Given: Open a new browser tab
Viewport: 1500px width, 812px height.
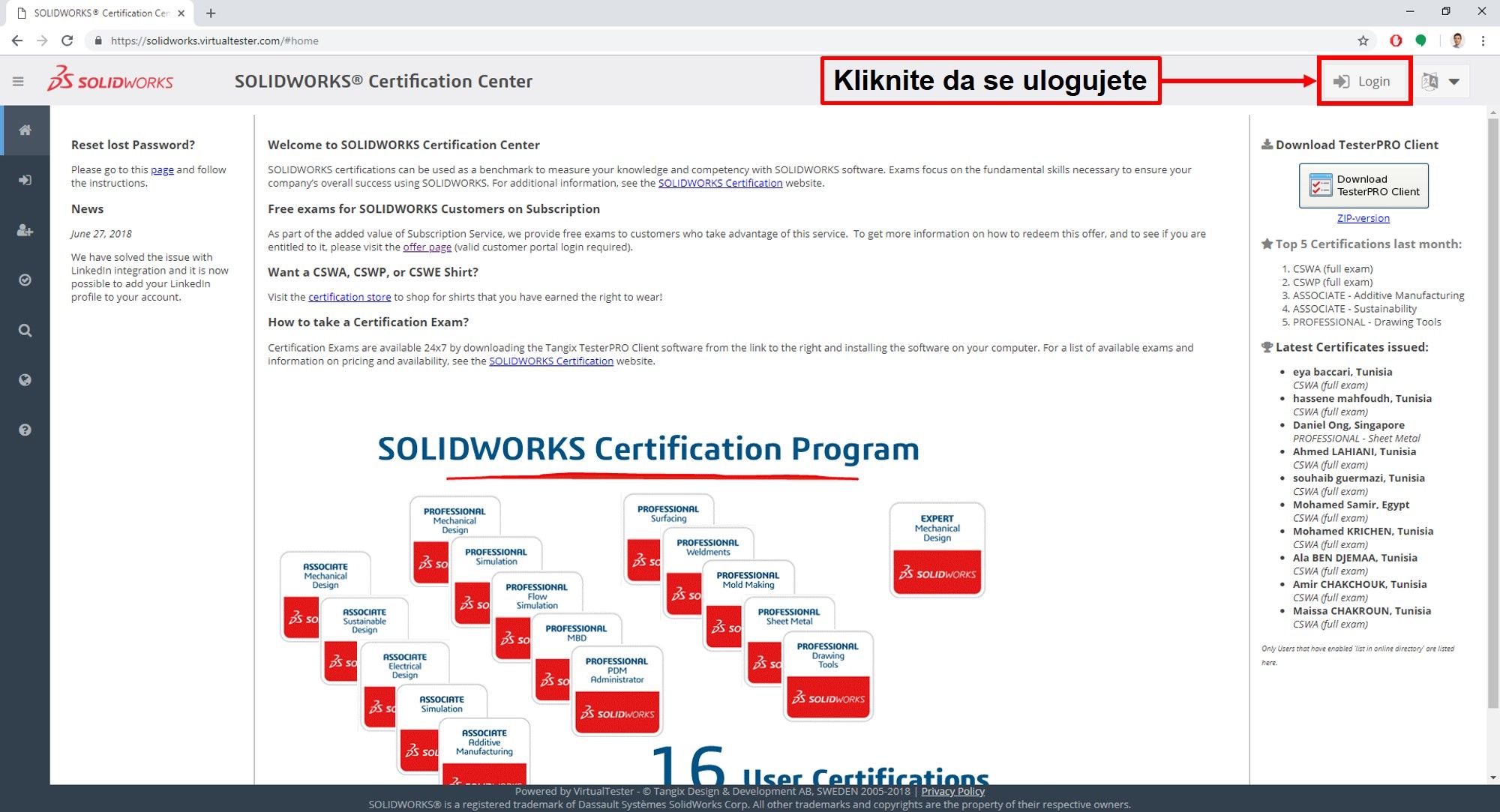Looking at the screenshot, I should 211,13.
